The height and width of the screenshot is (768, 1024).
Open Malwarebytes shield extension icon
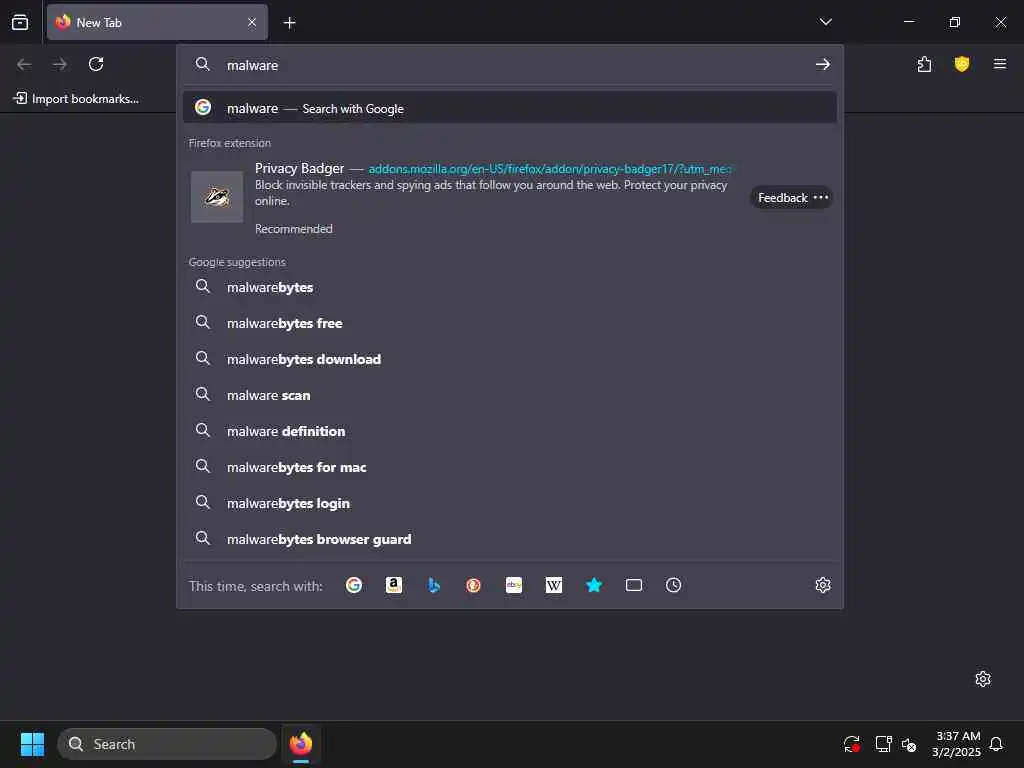(x=961, y=64)
